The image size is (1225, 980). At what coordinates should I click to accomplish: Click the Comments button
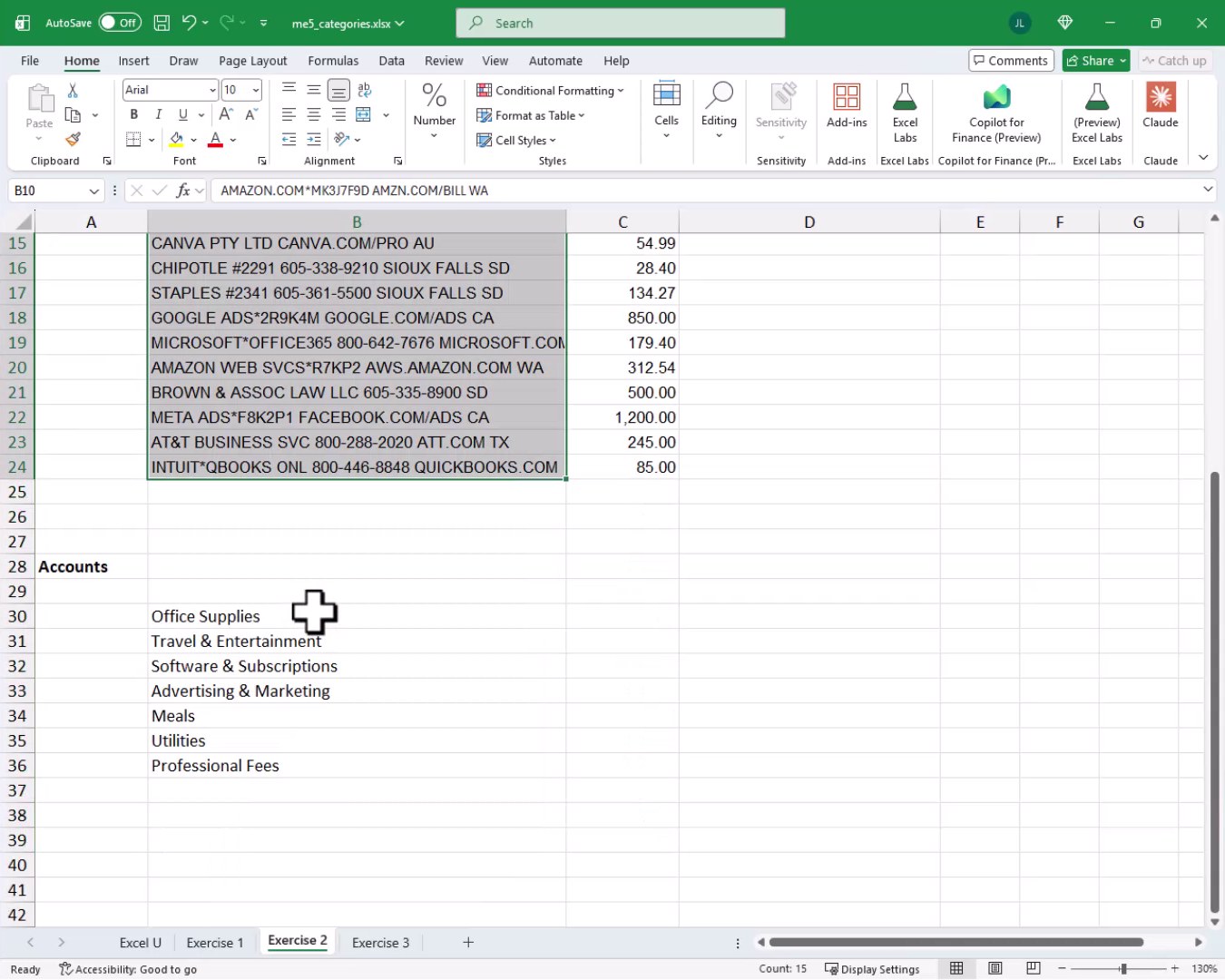[1011, 61]
